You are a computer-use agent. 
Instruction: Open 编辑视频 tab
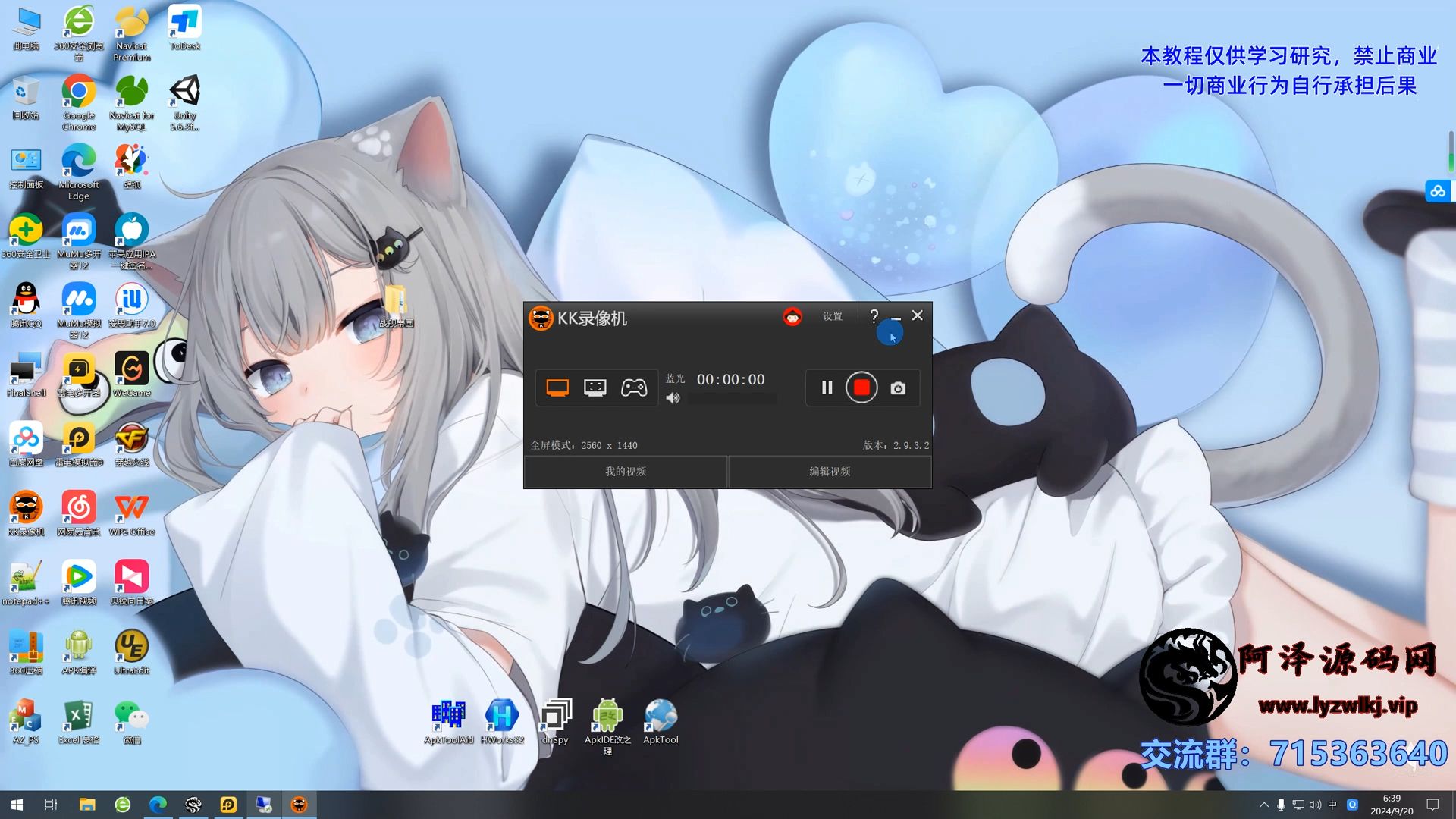[830, 471]
